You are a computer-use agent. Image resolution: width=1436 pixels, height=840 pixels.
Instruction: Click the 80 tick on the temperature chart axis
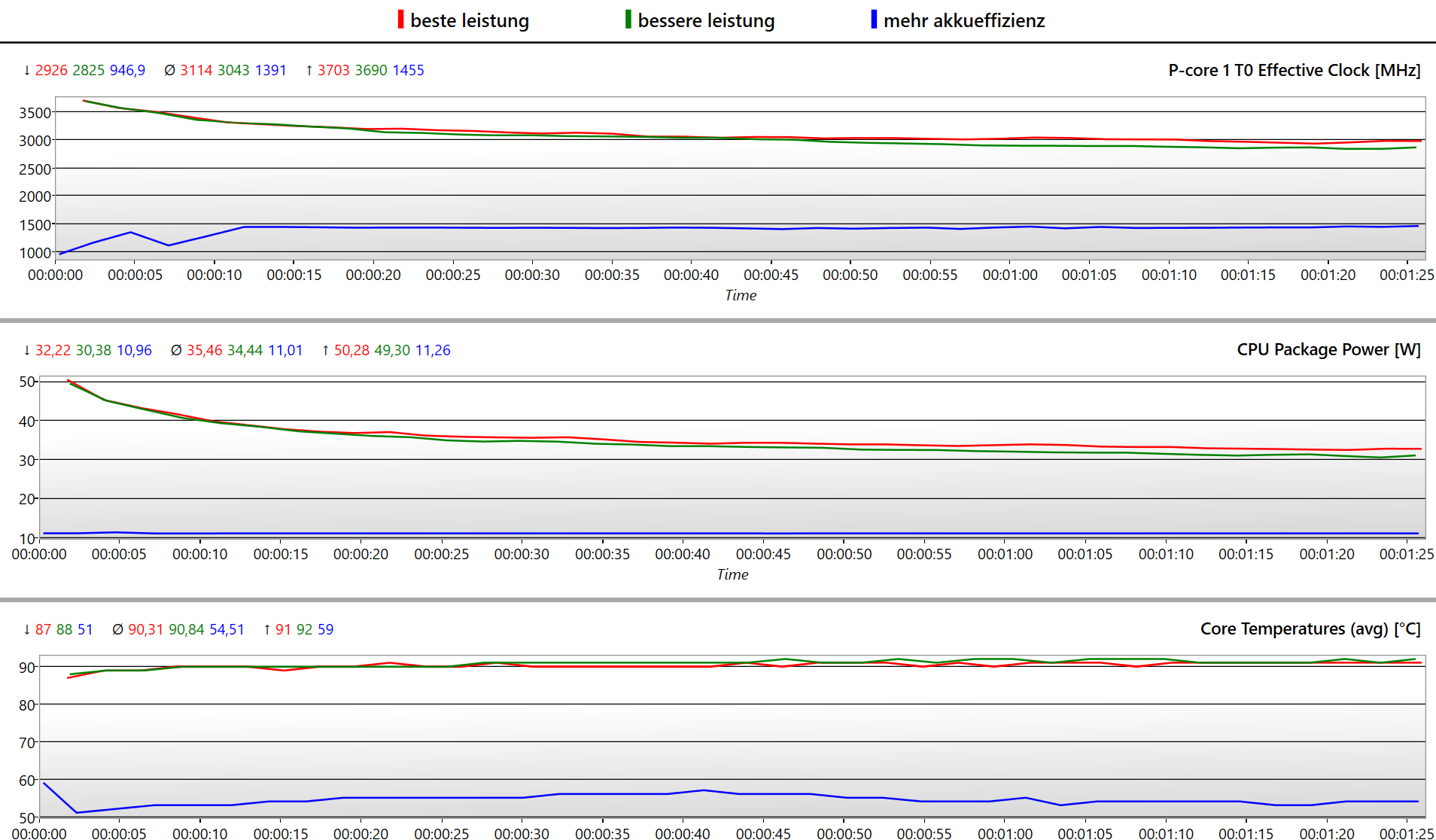click(x=27, y=705)
